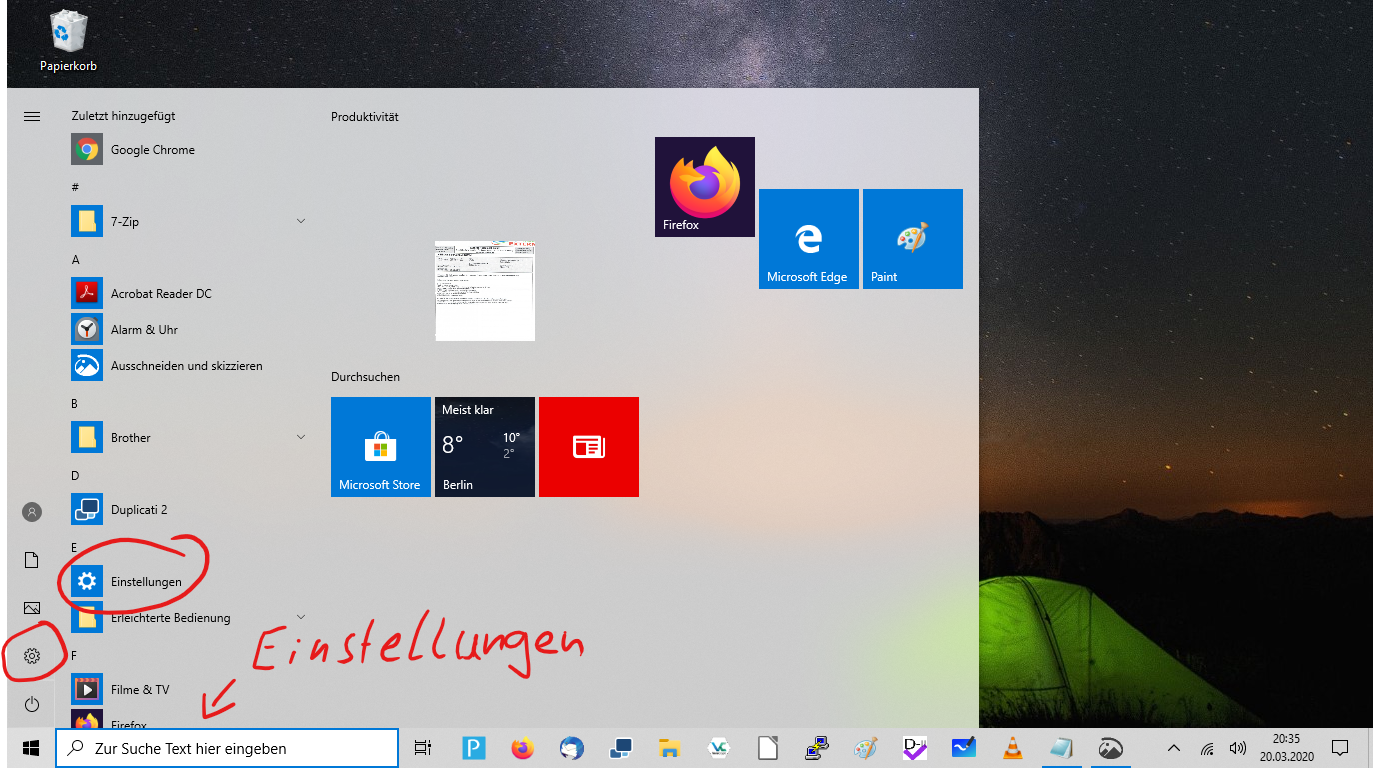Open Duplicati 2 in app list
Screen dimensions: 1373x768
click(138, 510)
